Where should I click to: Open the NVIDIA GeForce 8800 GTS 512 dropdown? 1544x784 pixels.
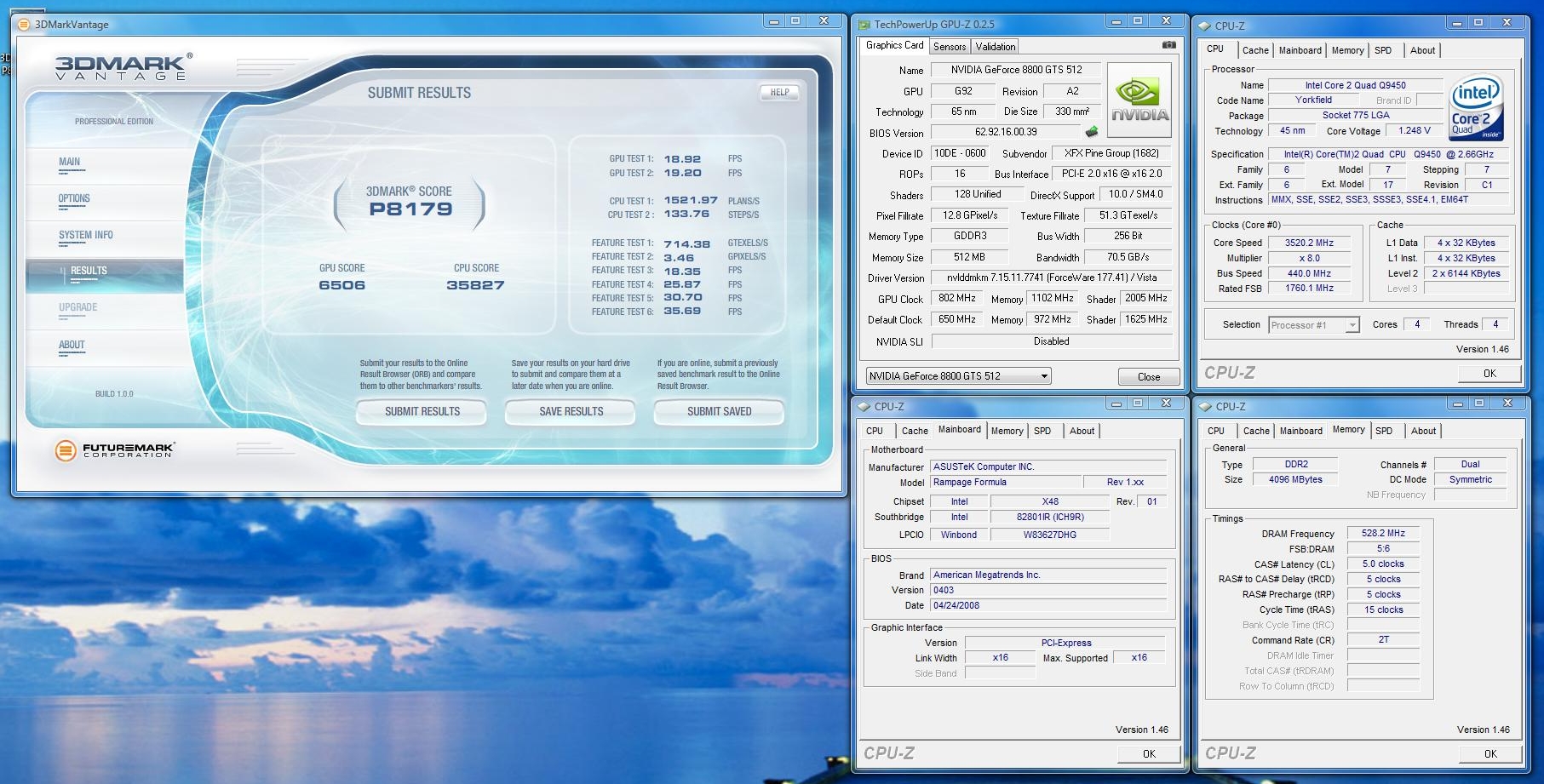[958, 376]
